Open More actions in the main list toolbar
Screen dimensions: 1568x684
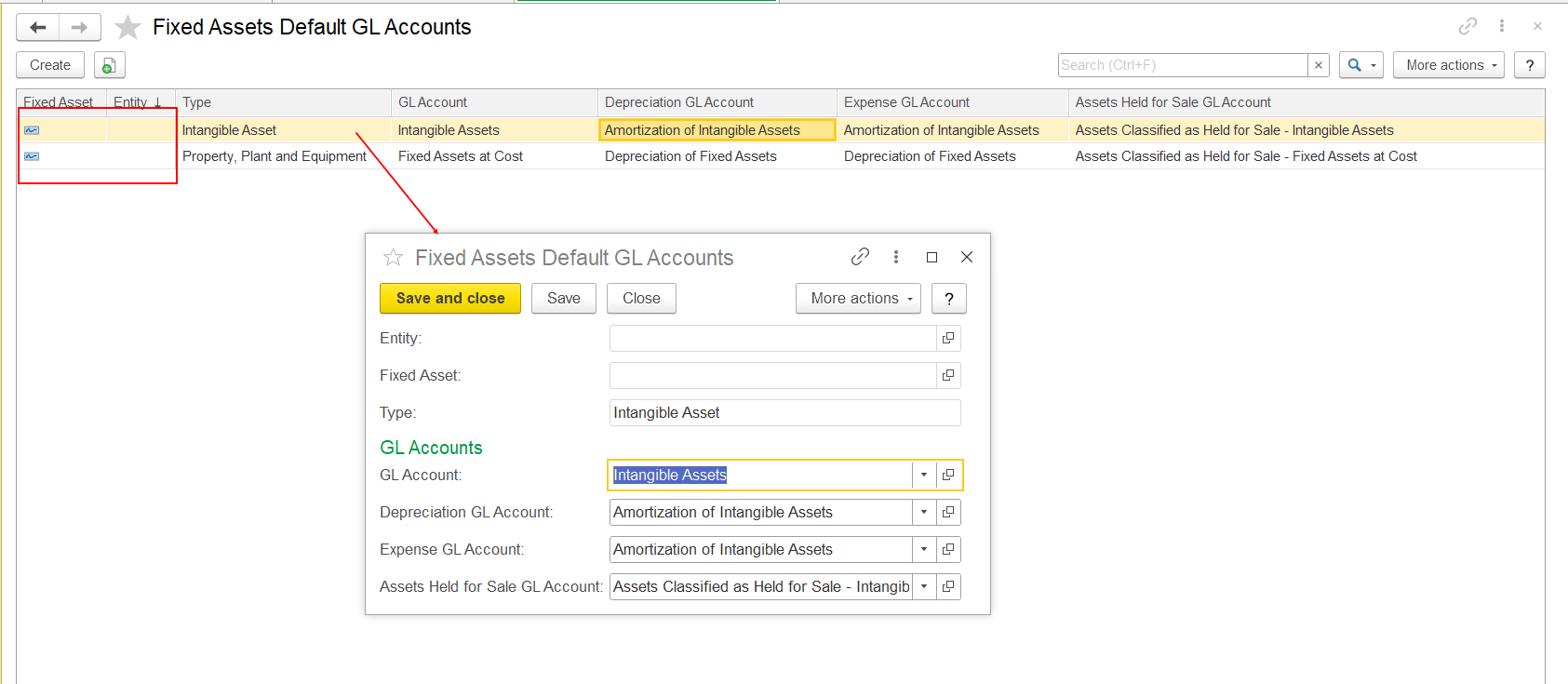click(x=1449, y=65)
